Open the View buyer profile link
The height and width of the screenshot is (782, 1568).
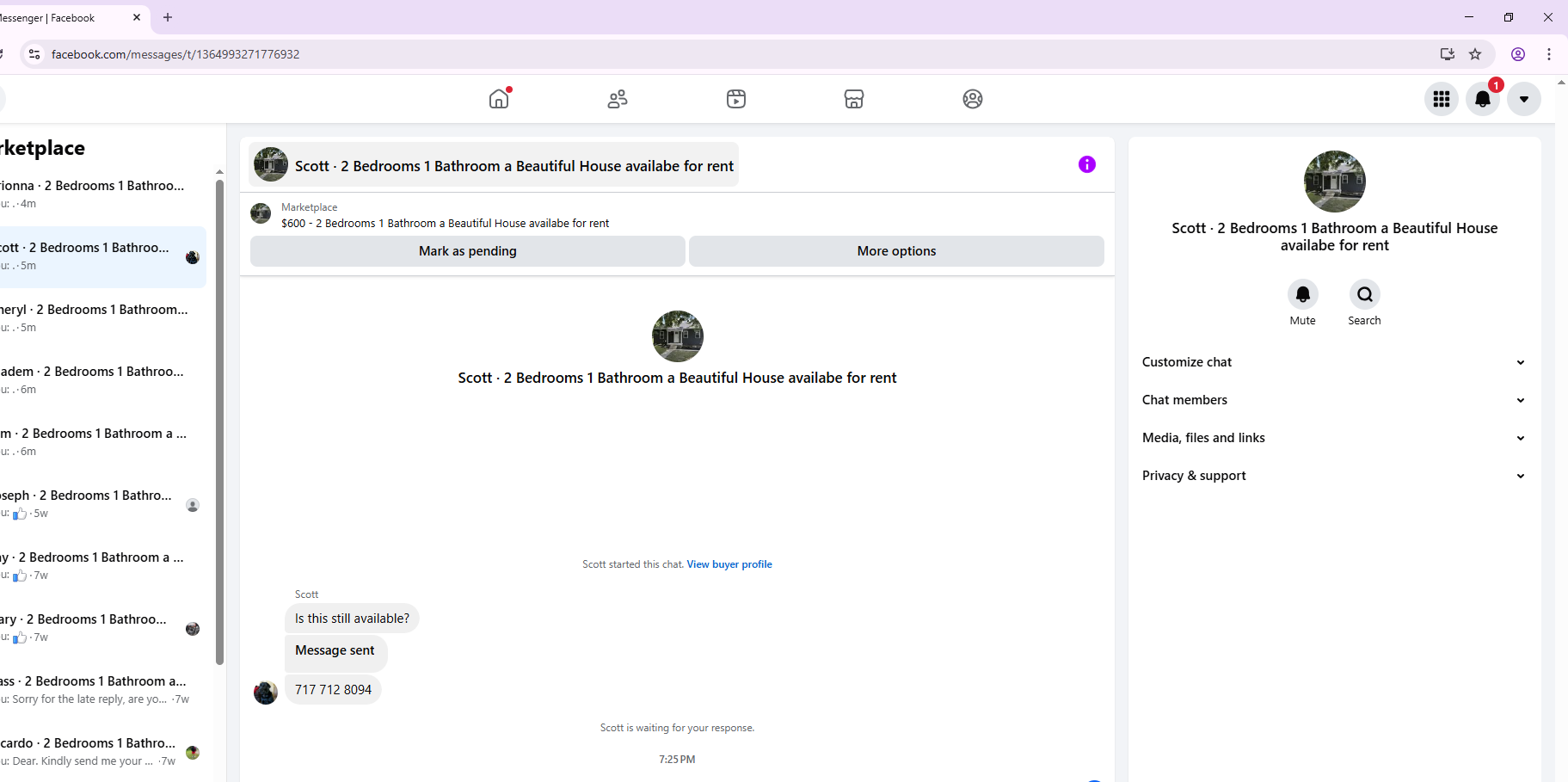(729, 564)
